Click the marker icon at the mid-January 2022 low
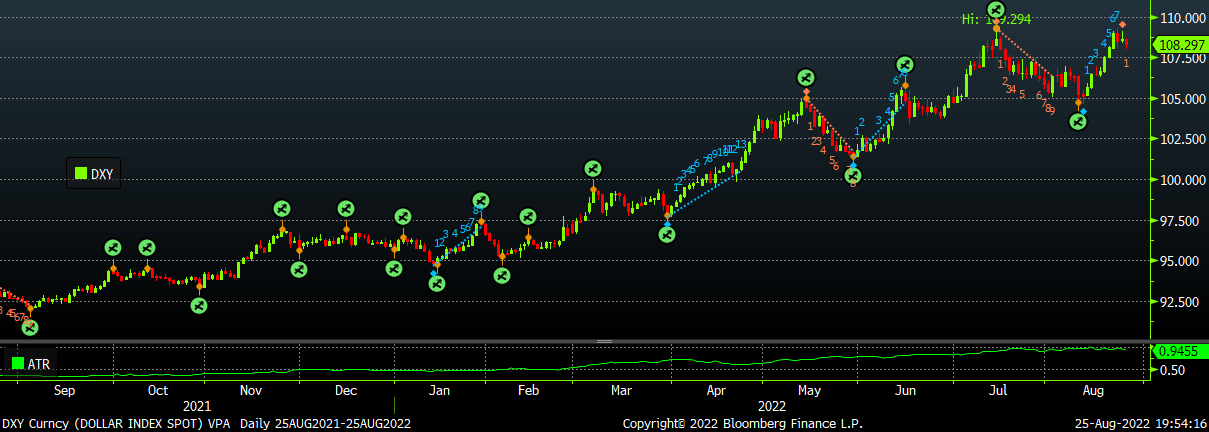The width and height of the screenshot is (1209, 432). click(x=436, y=284)
